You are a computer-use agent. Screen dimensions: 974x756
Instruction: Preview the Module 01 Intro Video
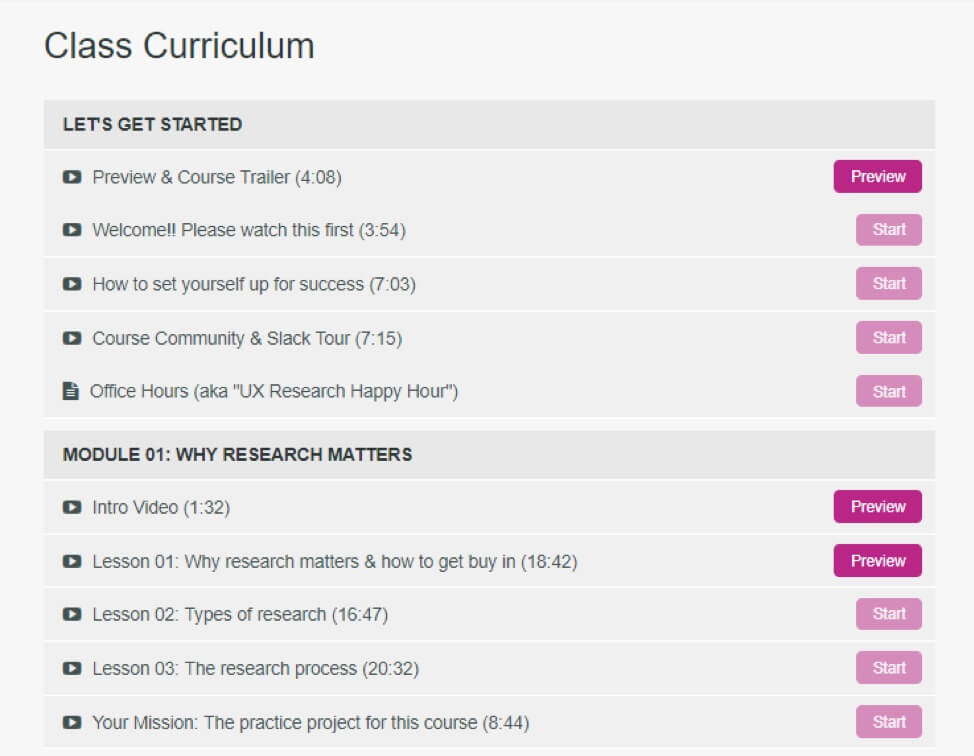[877, 507]
